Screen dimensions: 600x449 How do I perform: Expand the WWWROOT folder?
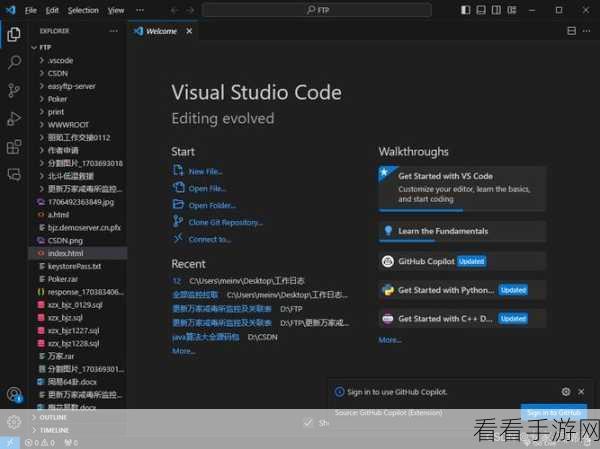78,125
